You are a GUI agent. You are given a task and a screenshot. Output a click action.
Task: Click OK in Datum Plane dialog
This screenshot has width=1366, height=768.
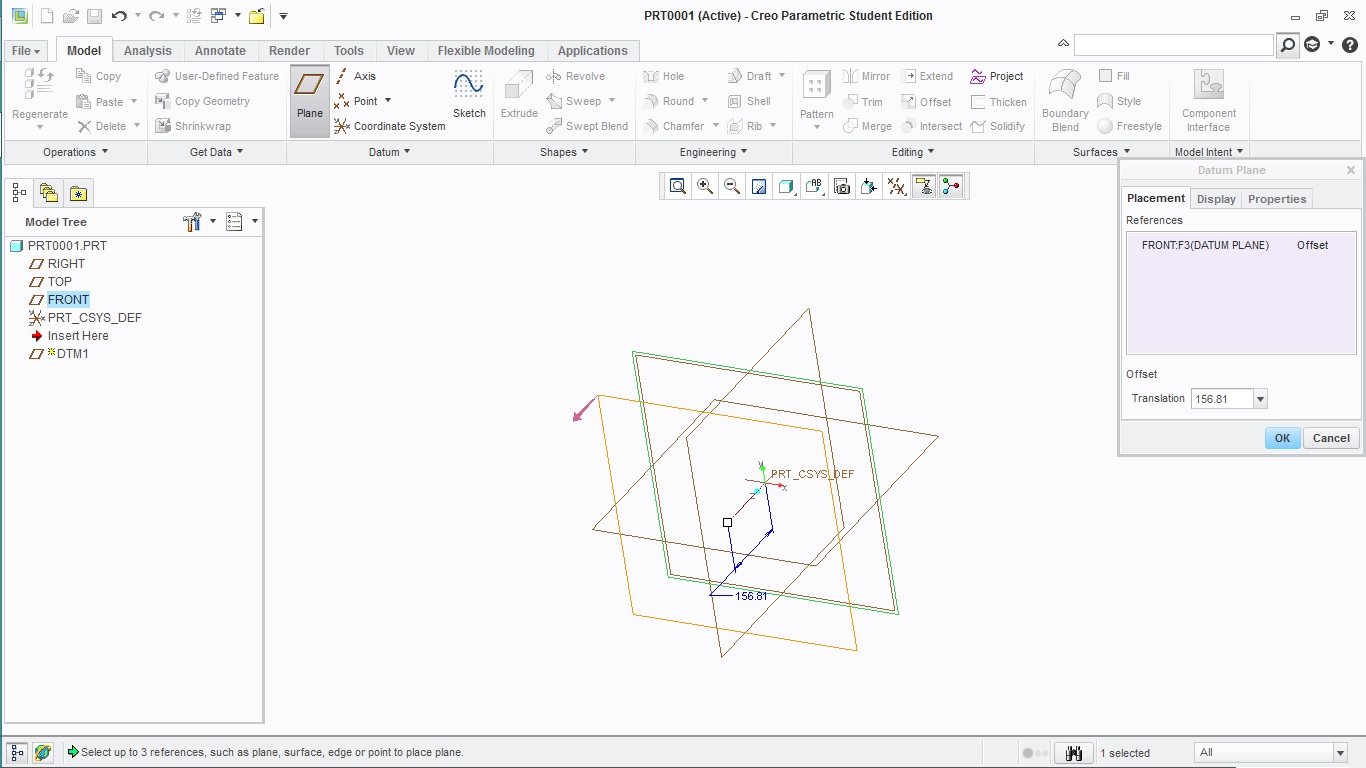pos(1282,438)
